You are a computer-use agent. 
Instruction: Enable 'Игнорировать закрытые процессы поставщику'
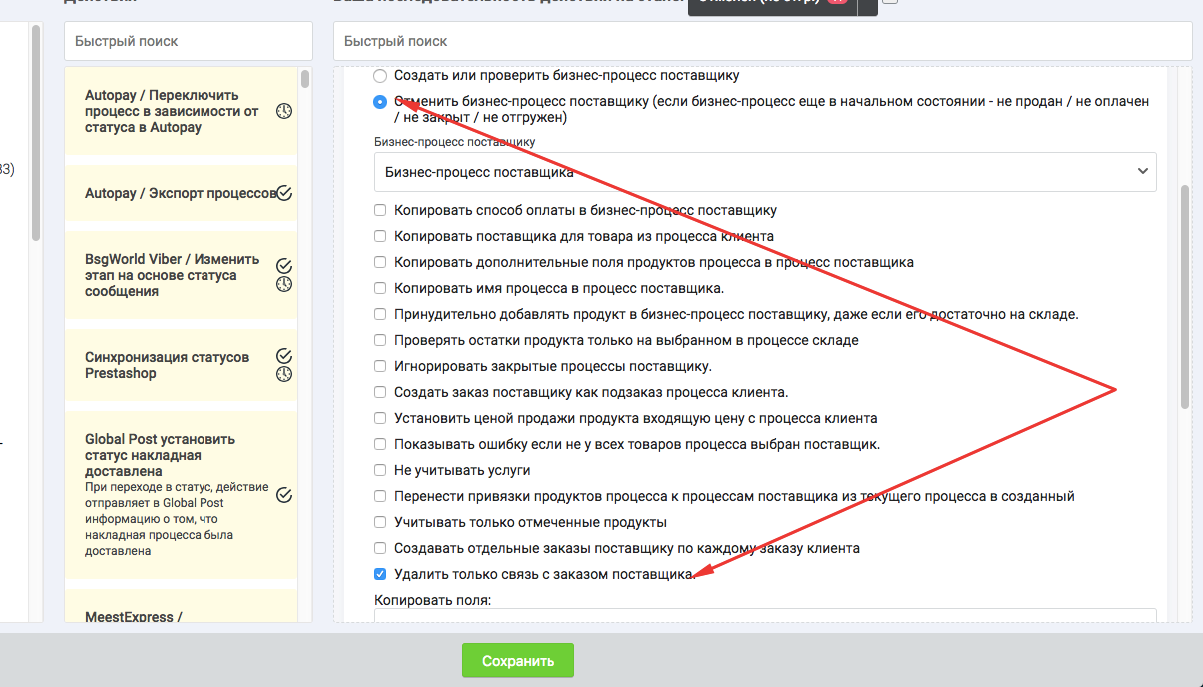[380, 366]
